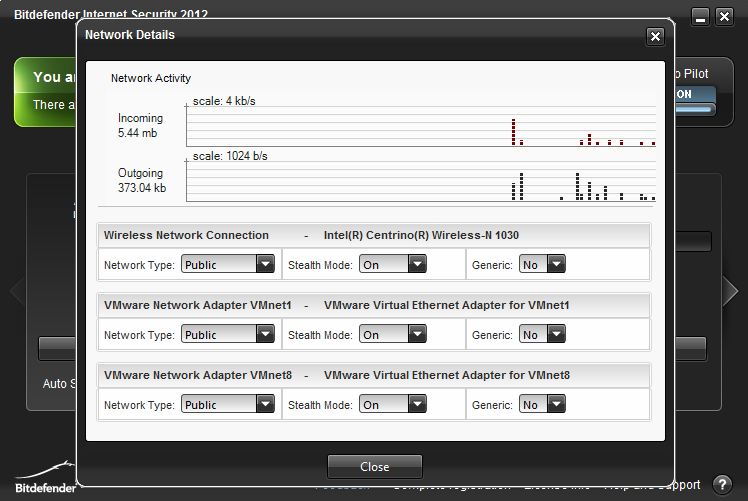Open Network Type dropdown for VMnet1 adapter
748x501 pixels.
228,334
